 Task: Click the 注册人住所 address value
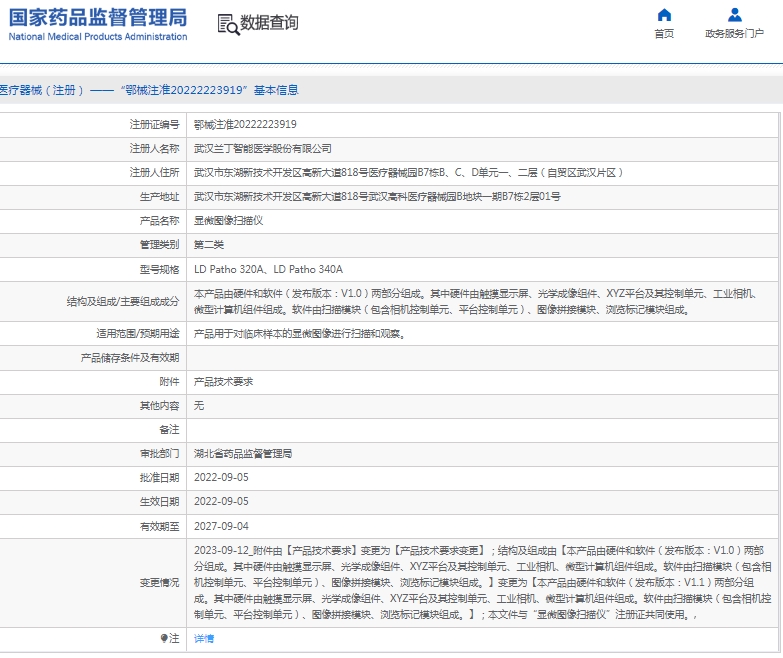coord(408,173)
